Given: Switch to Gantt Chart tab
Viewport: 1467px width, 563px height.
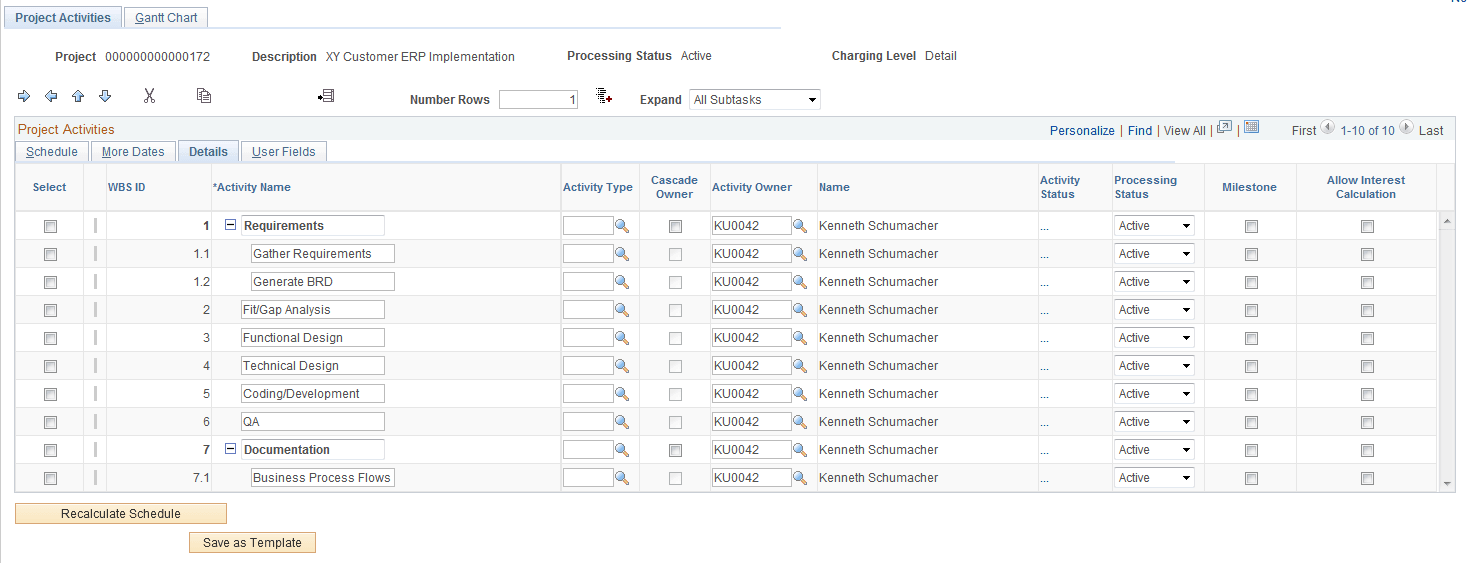Looking at the screenshot, I should 167,18.
